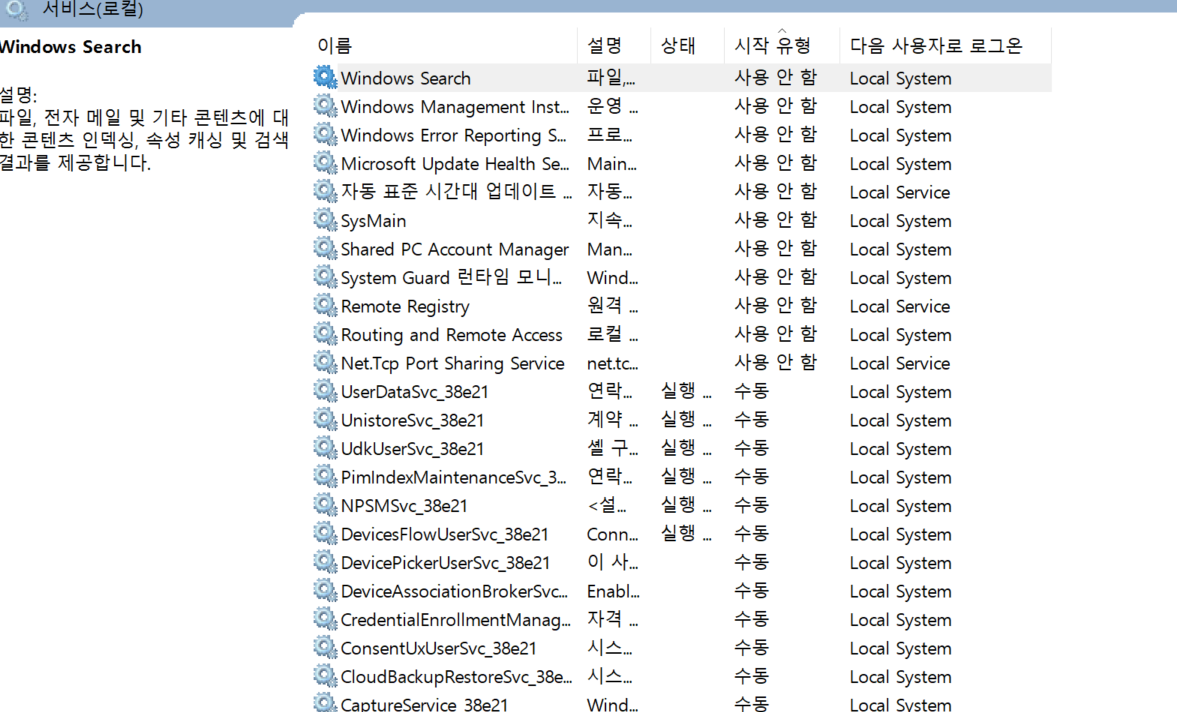Click the Net.Tcp Port Sharing Service icon
This screenshot has width=1177, height=712.
coord(324,363)
